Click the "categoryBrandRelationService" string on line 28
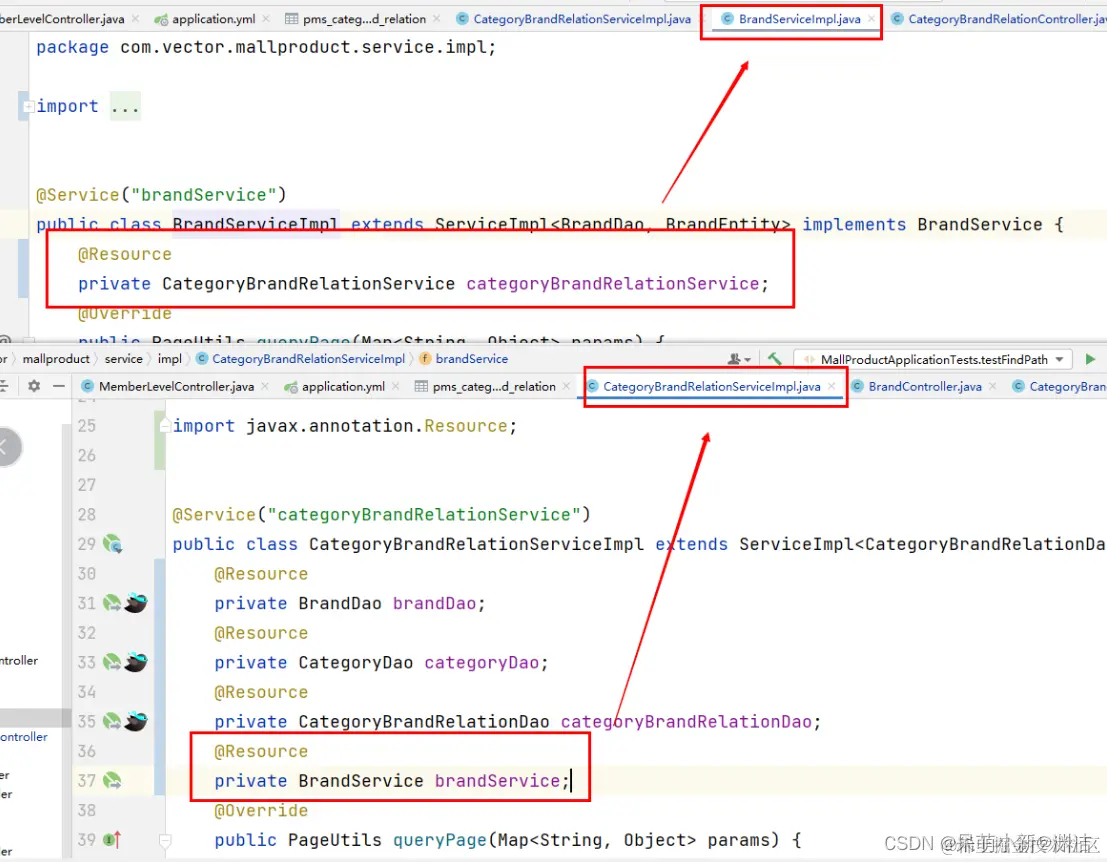 (424, 515)
